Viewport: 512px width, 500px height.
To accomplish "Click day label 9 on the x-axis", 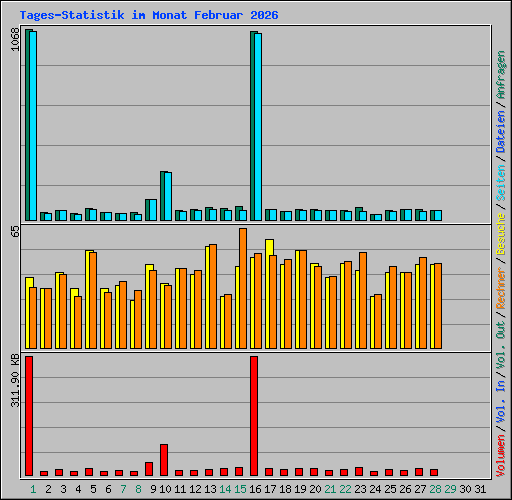I will coord(153,489).
